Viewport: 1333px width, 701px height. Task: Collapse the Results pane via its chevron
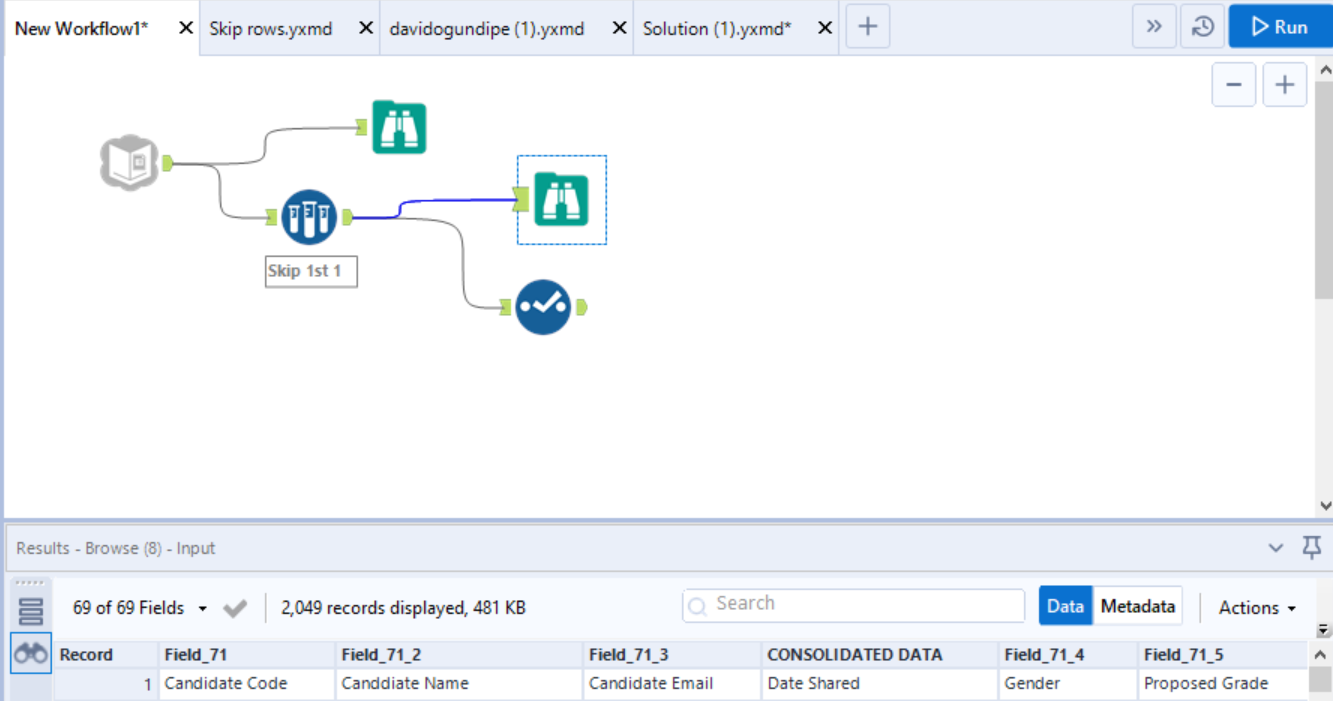click(1276, 547)
